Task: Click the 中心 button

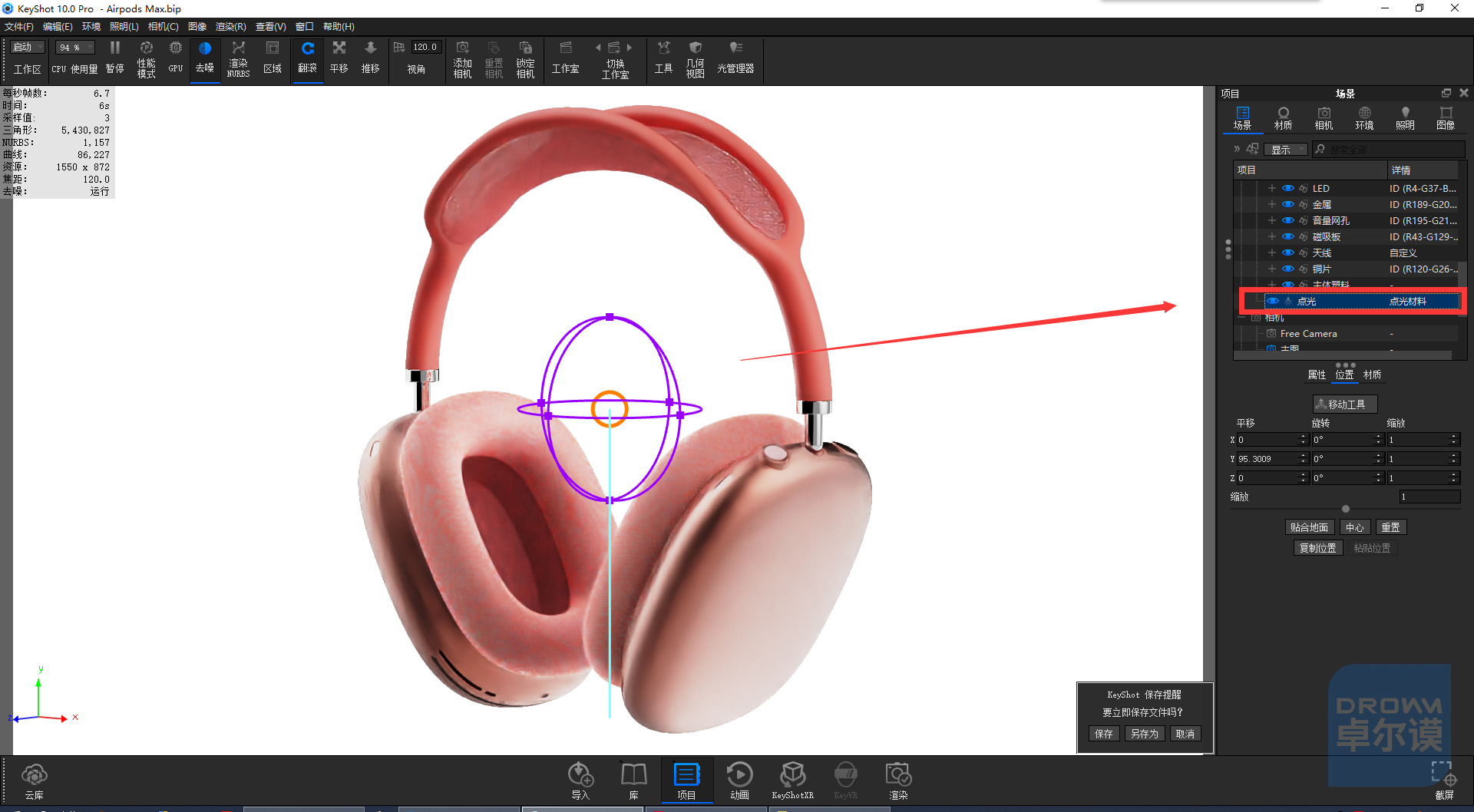Action: tap(1354, 527)
